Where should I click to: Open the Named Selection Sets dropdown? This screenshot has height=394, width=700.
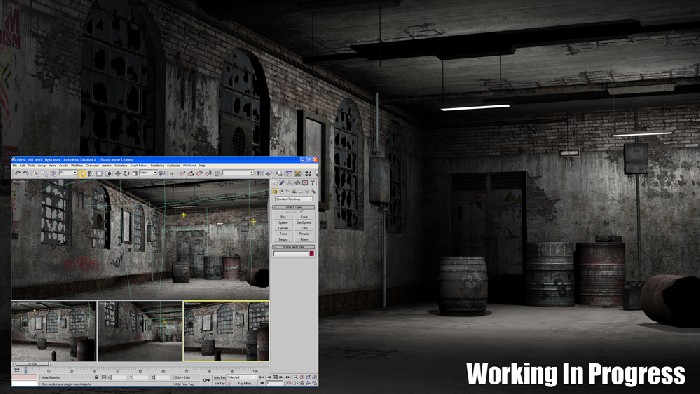click(238, 173)
